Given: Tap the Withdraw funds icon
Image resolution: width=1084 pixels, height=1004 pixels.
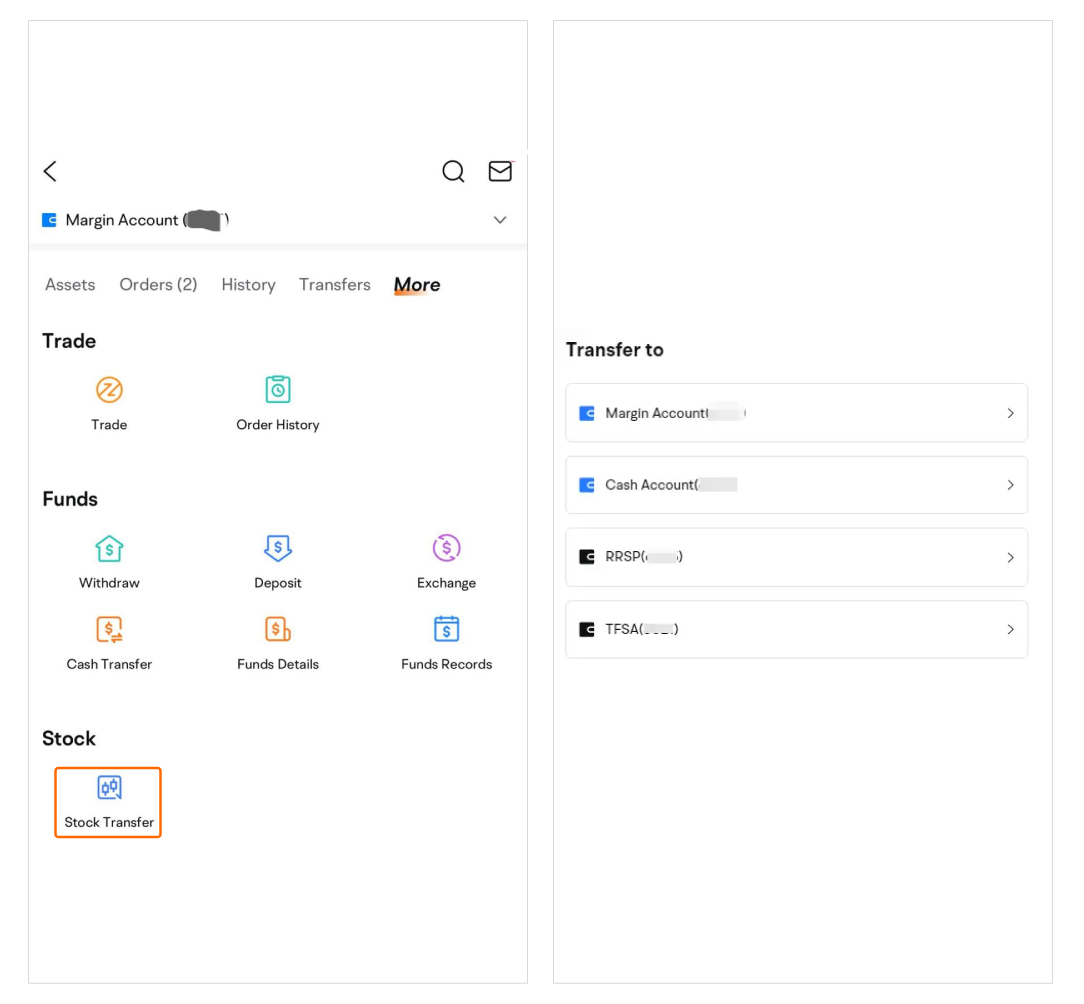Looking at the screenshot, I should pyautogui.click(x=109, y=548).
